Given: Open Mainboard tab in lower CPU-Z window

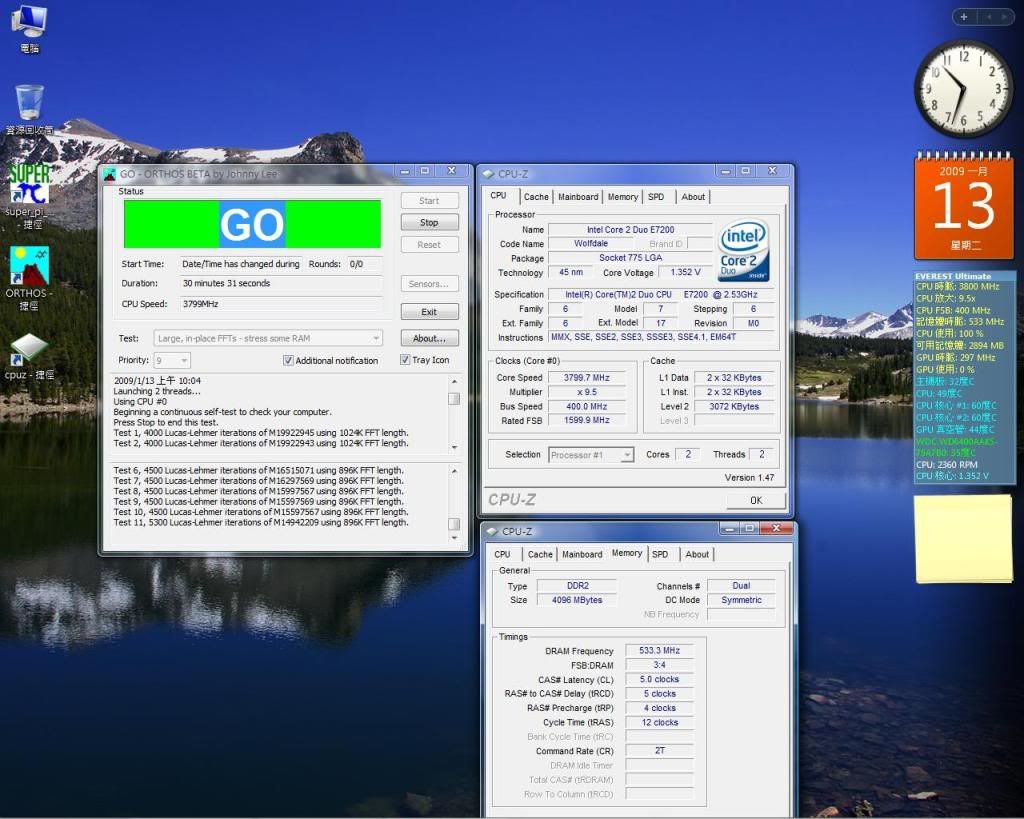Looking at the screenshot, I should click(x=582, y=554).
